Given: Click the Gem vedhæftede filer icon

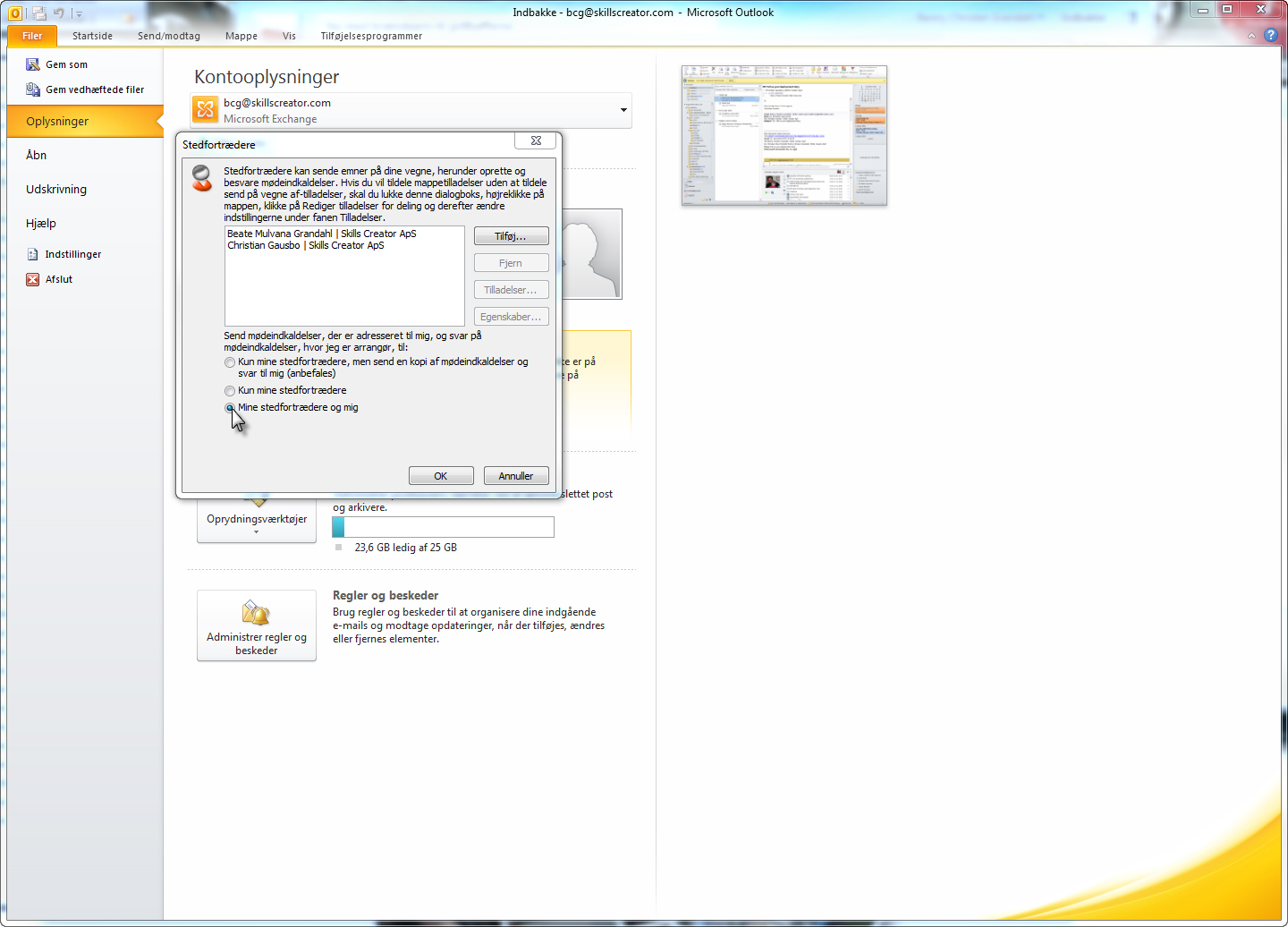Looking at the screenshot, I should [33, 89].
